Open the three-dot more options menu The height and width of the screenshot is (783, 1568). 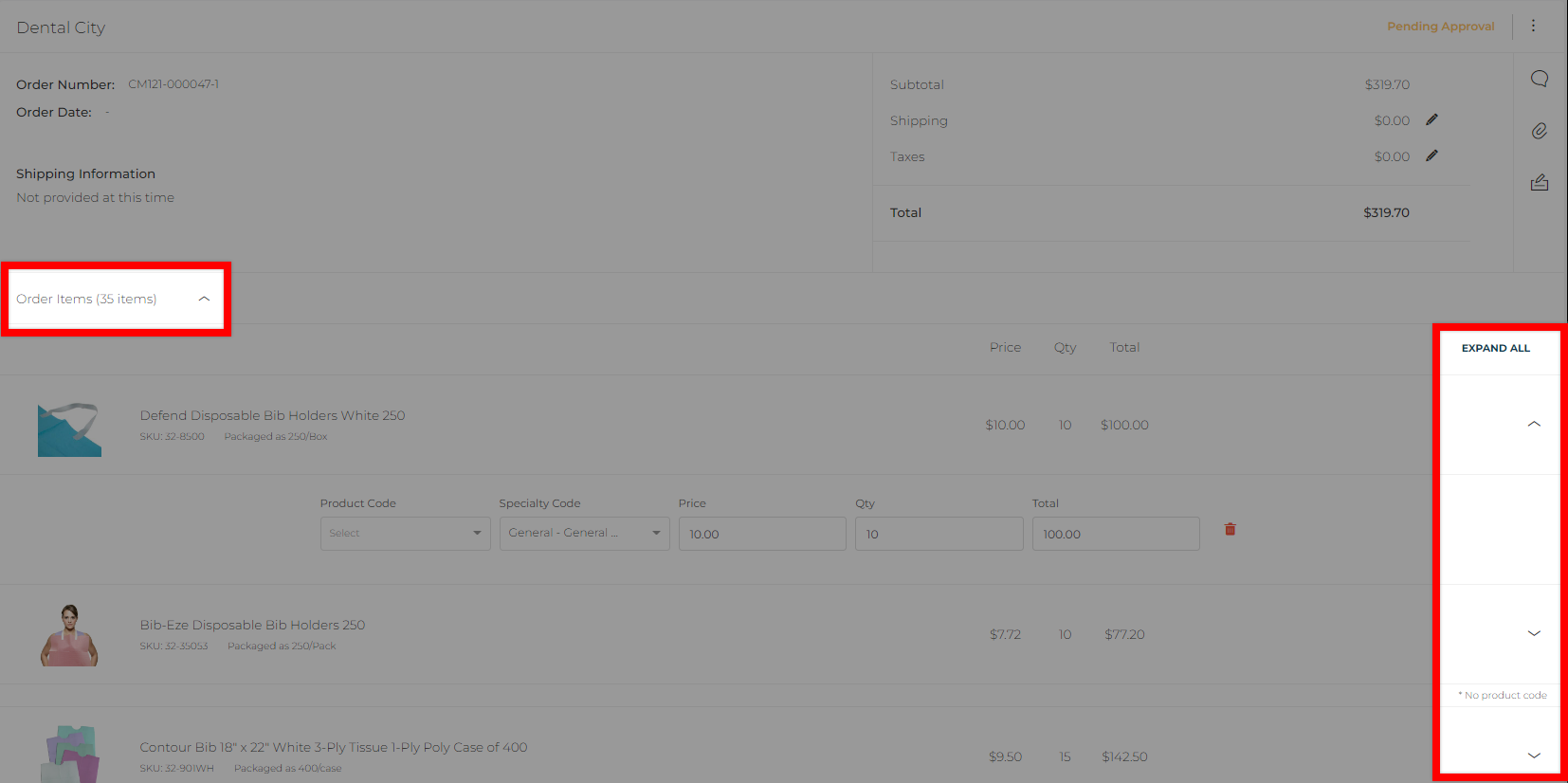(x=1533, y=27)
